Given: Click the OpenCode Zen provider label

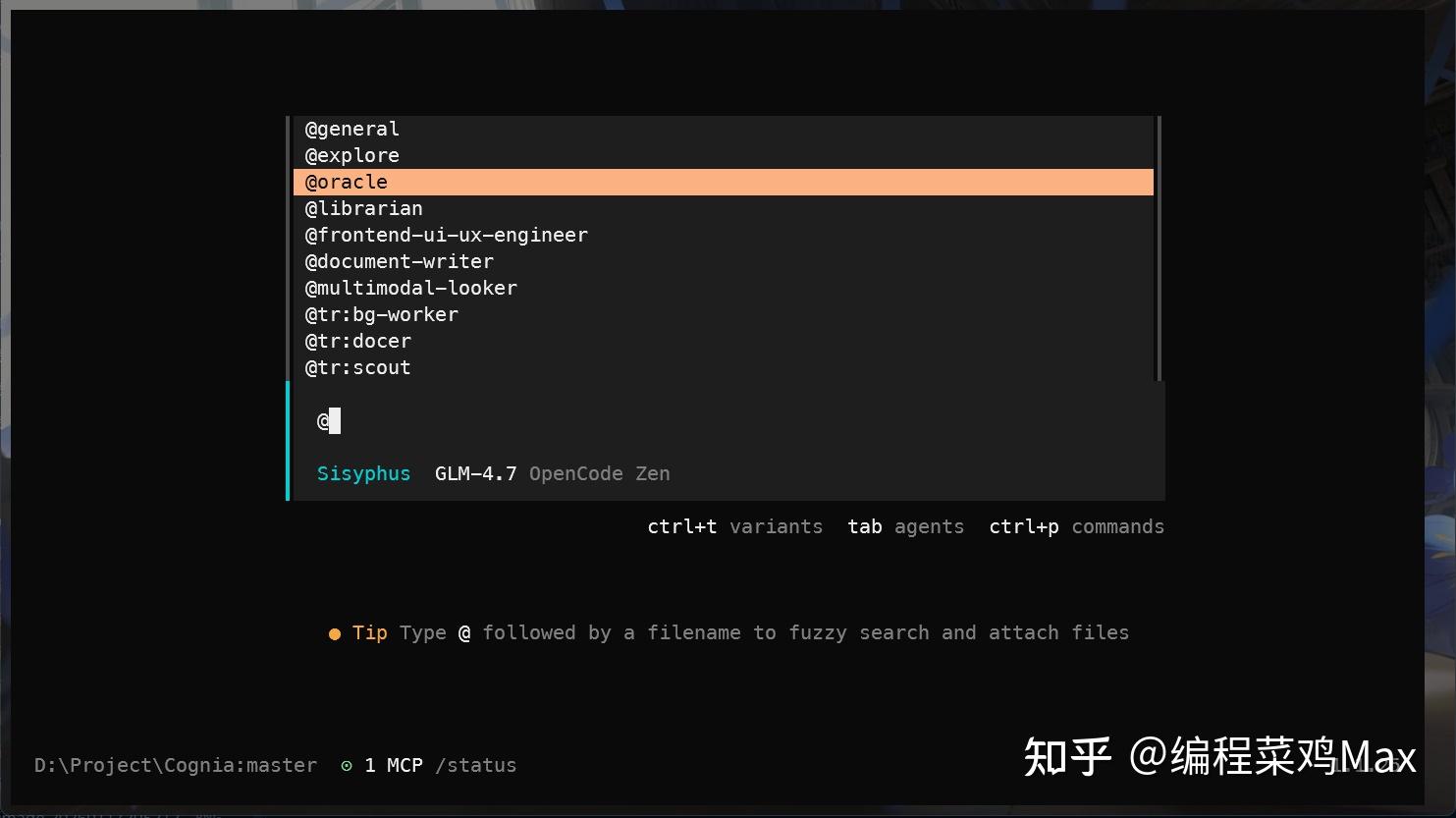Looking at the screenshot, I should pos(599,473).
